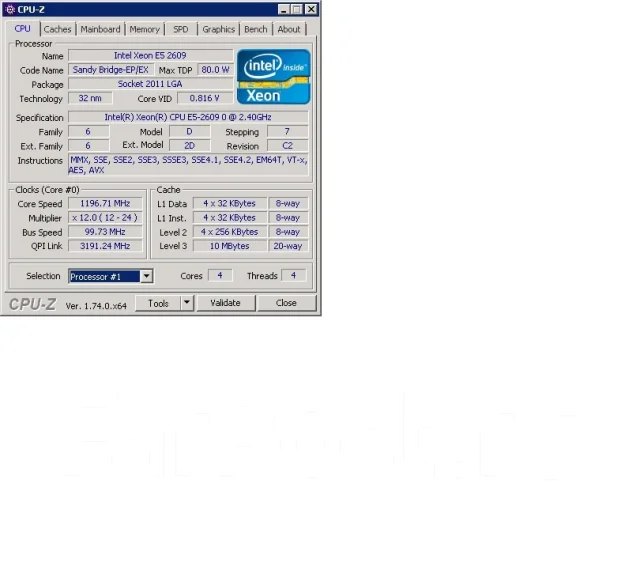The image size is (640, 582).
Task: Click the Validate button
Action: [226, 303]
